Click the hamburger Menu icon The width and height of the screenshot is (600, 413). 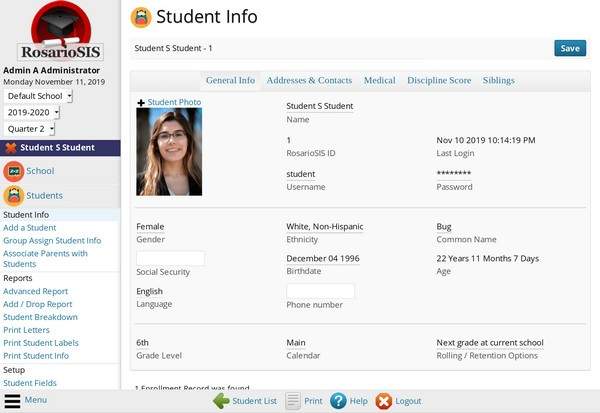pos(12,400)
